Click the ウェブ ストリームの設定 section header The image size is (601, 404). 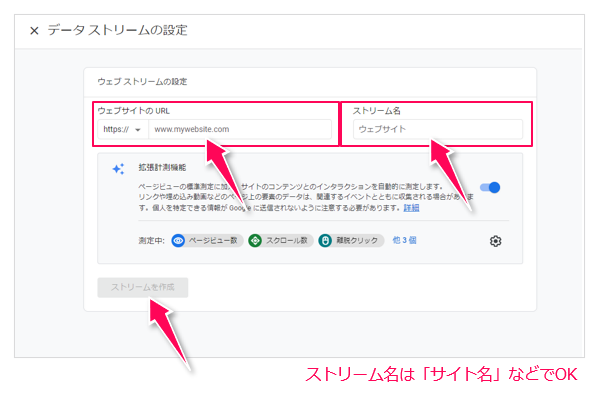(x=142, y=81)
